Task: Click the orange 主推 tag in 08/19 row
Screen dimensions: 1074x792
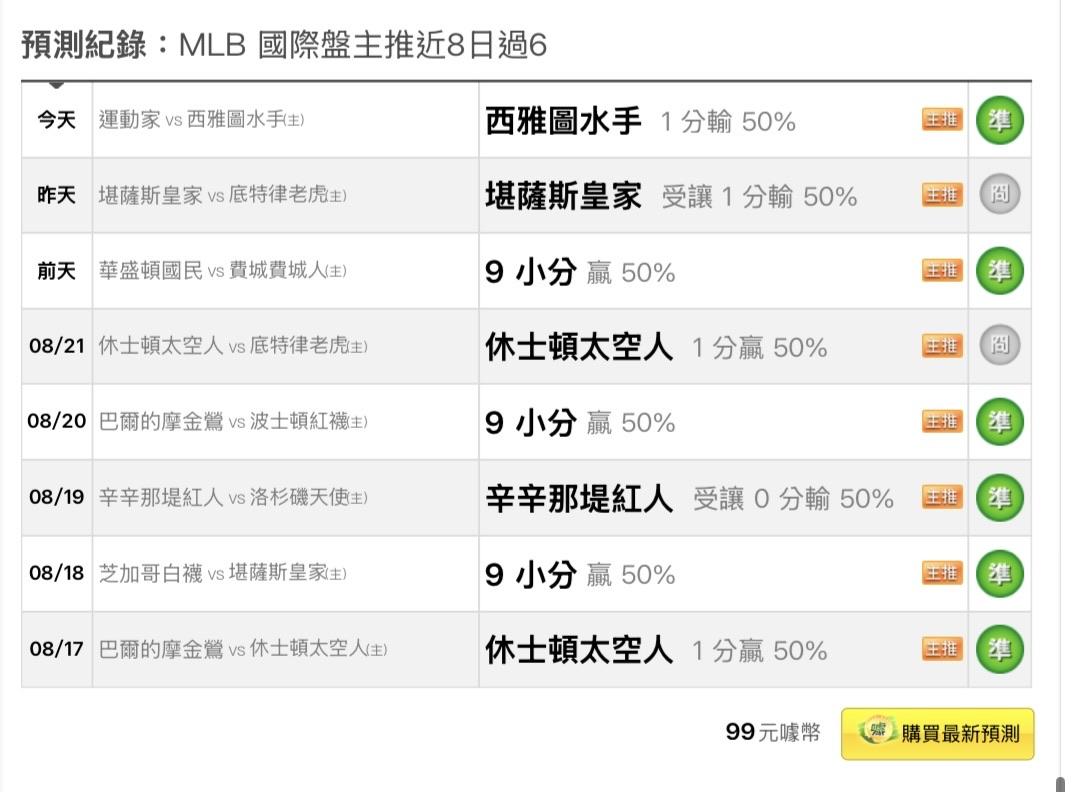Action: 942,497
